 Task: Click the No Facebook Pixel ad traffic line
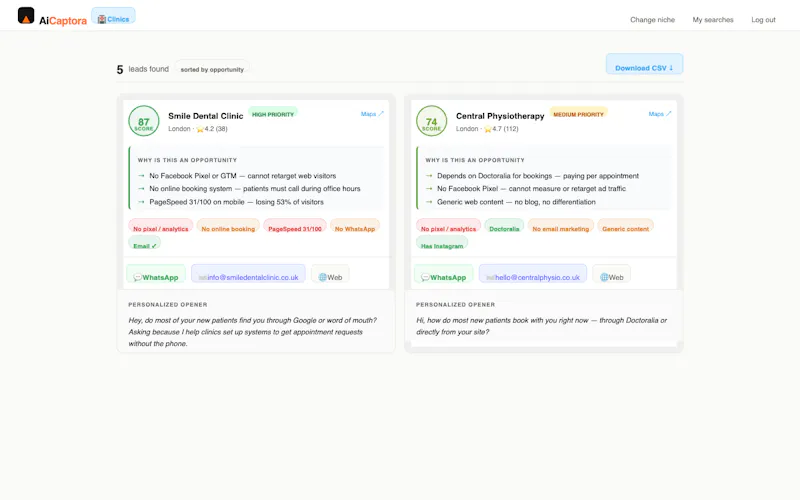(x=531, y=188)
